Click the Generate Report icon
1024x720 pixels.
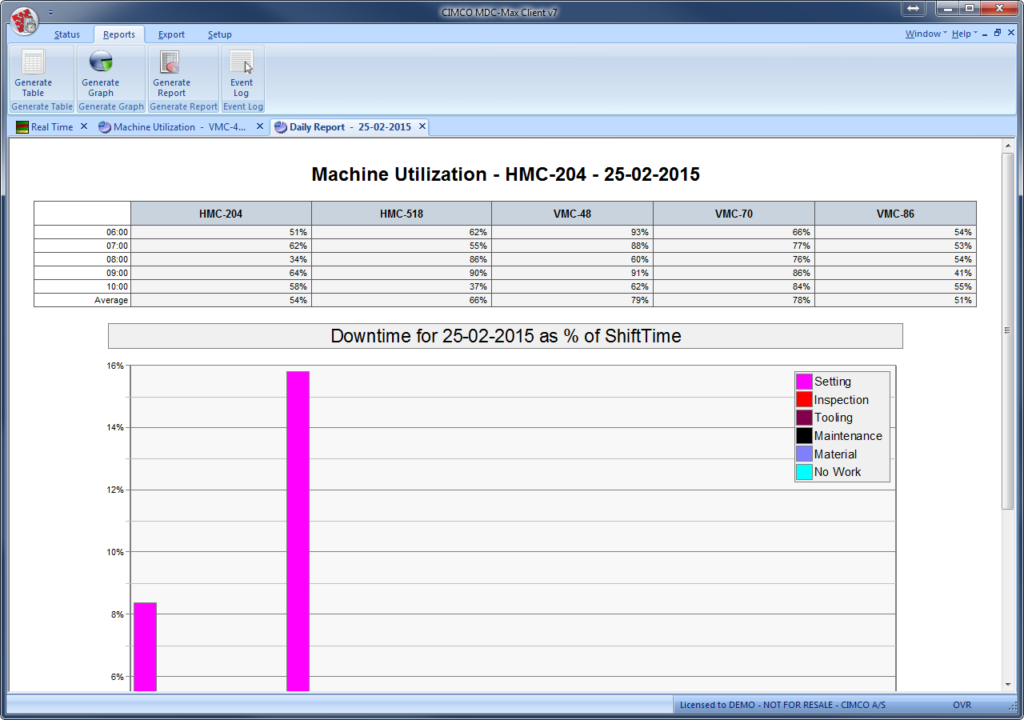(170, 63)
